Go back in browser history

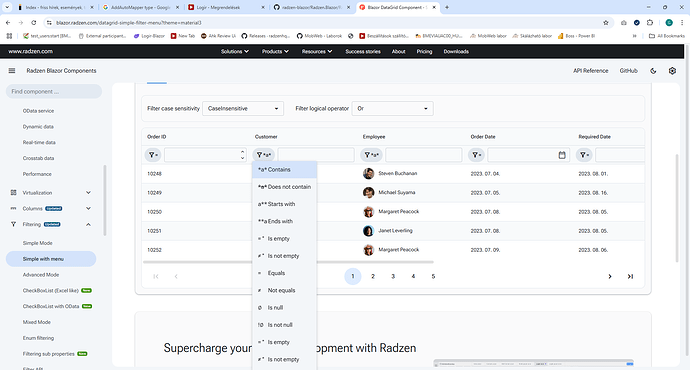(x=8, y=22)
